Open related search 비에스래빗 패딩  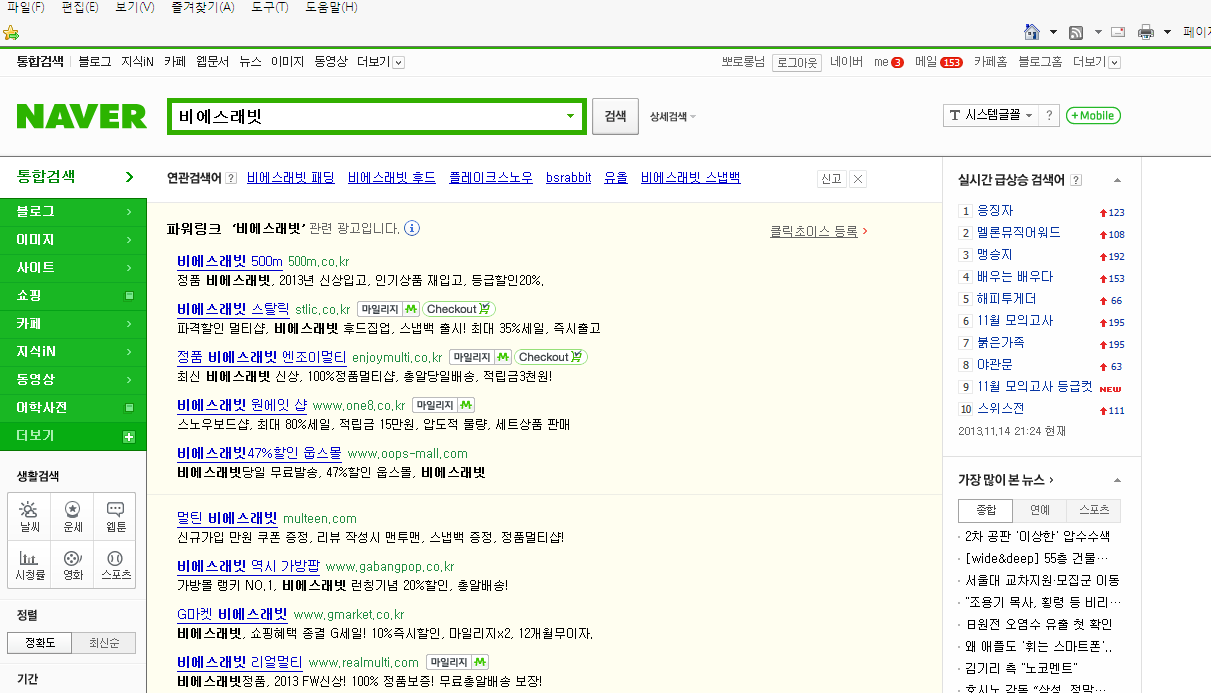[291, 178]
